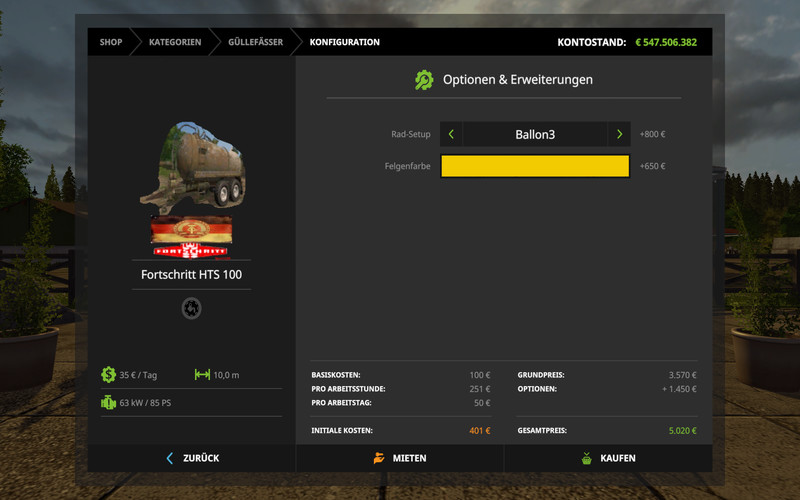Click the Ballon3 Rad-Setup value field

tap(535, 134)
